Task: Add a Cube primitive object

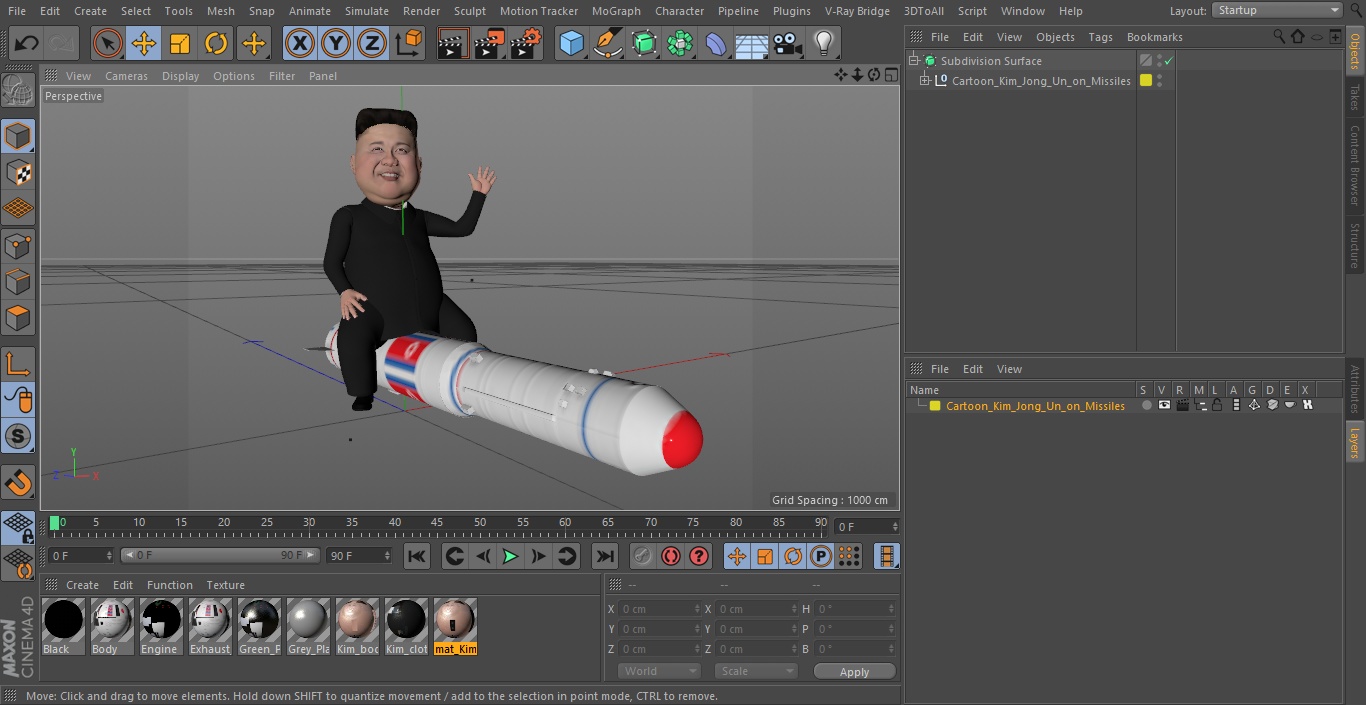Action: point(571,43)
